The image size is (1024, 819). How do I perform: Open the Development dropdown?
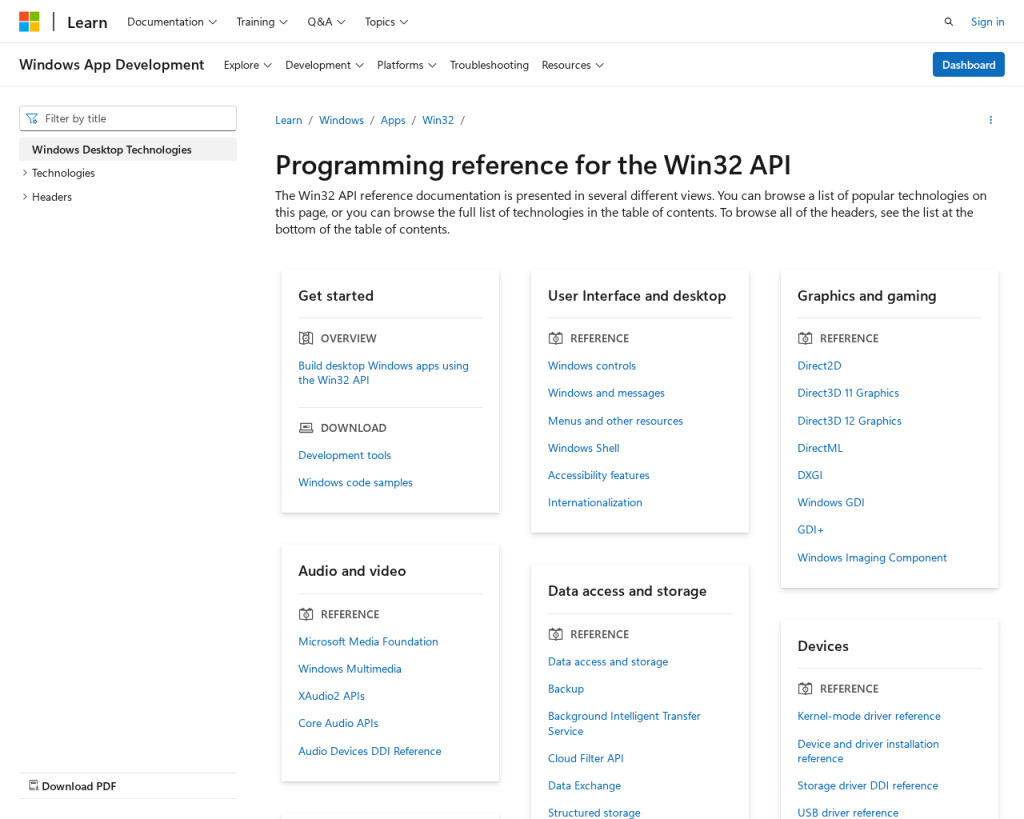pyautogui.click(x=324, y=65)
